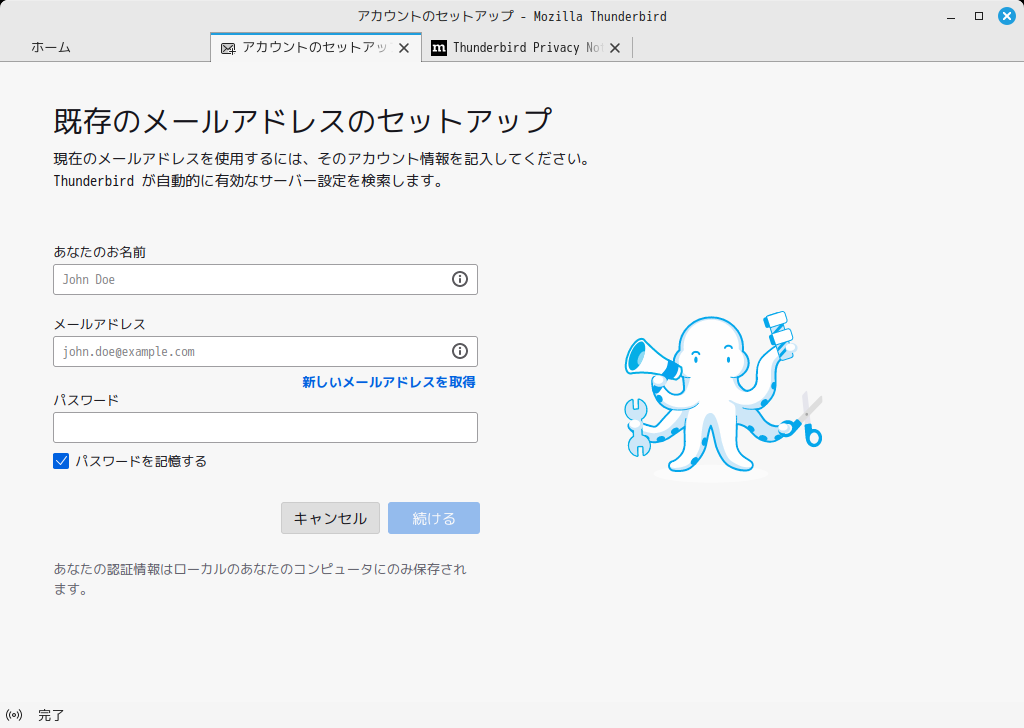Close the アカウントのセットアップ tab
Image resolution: width=1024 pixels, height=728 pixels.
[x=404, y=48]
